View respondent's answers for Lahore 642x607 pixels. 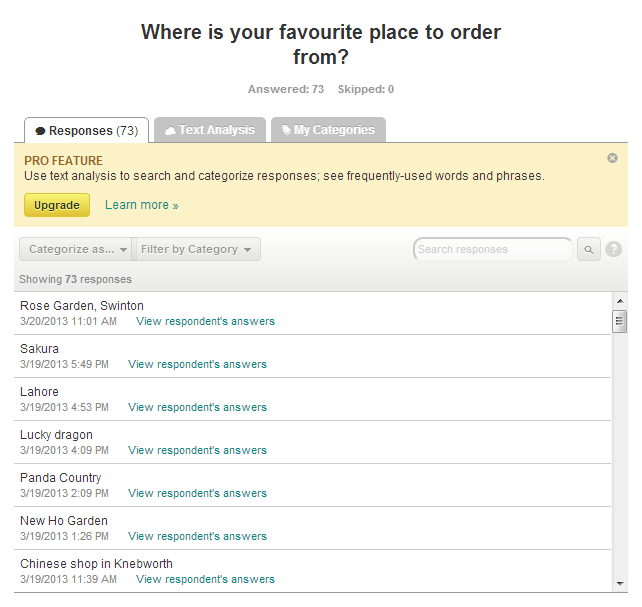[197, 407]
